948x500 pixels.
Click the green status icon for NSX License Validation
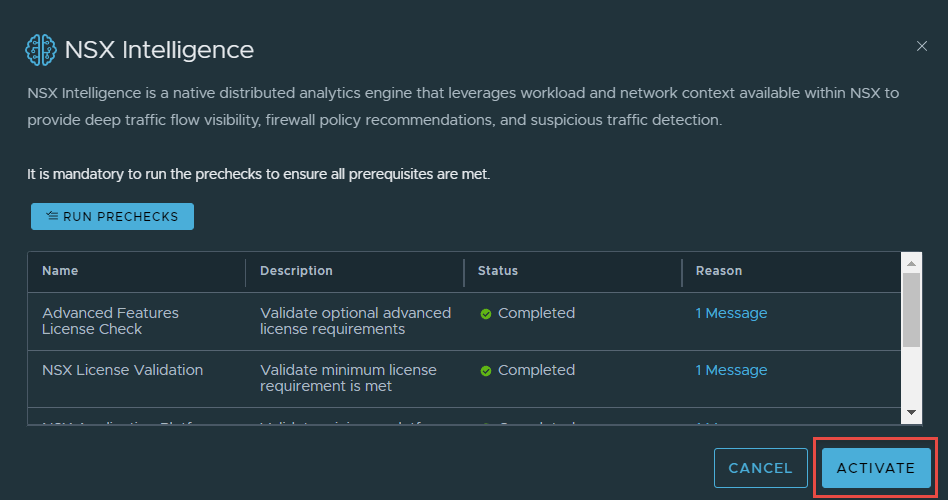(485, 371)
